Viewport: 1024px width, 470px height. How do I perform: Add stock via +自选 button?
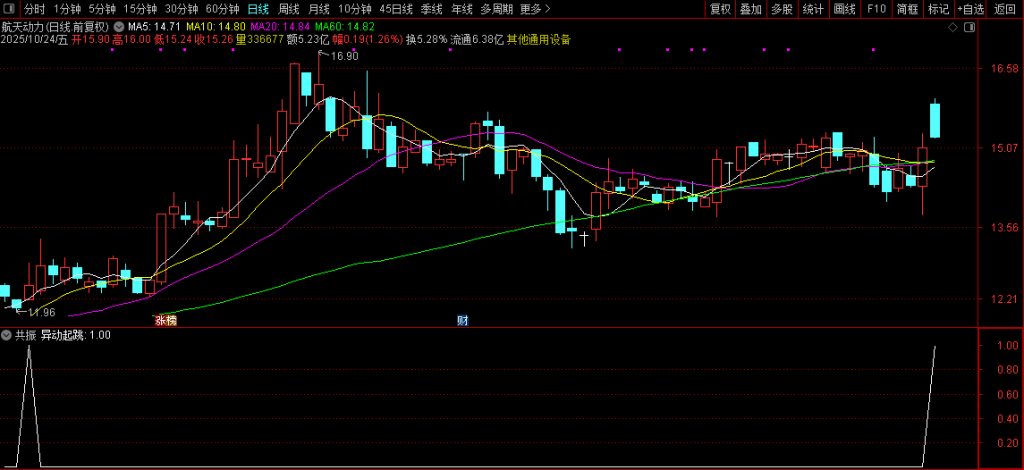969,9
